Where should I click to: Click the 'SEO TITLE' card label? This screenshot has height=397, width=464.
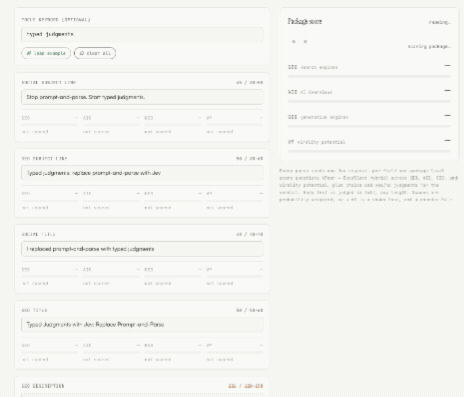(34, 310)
